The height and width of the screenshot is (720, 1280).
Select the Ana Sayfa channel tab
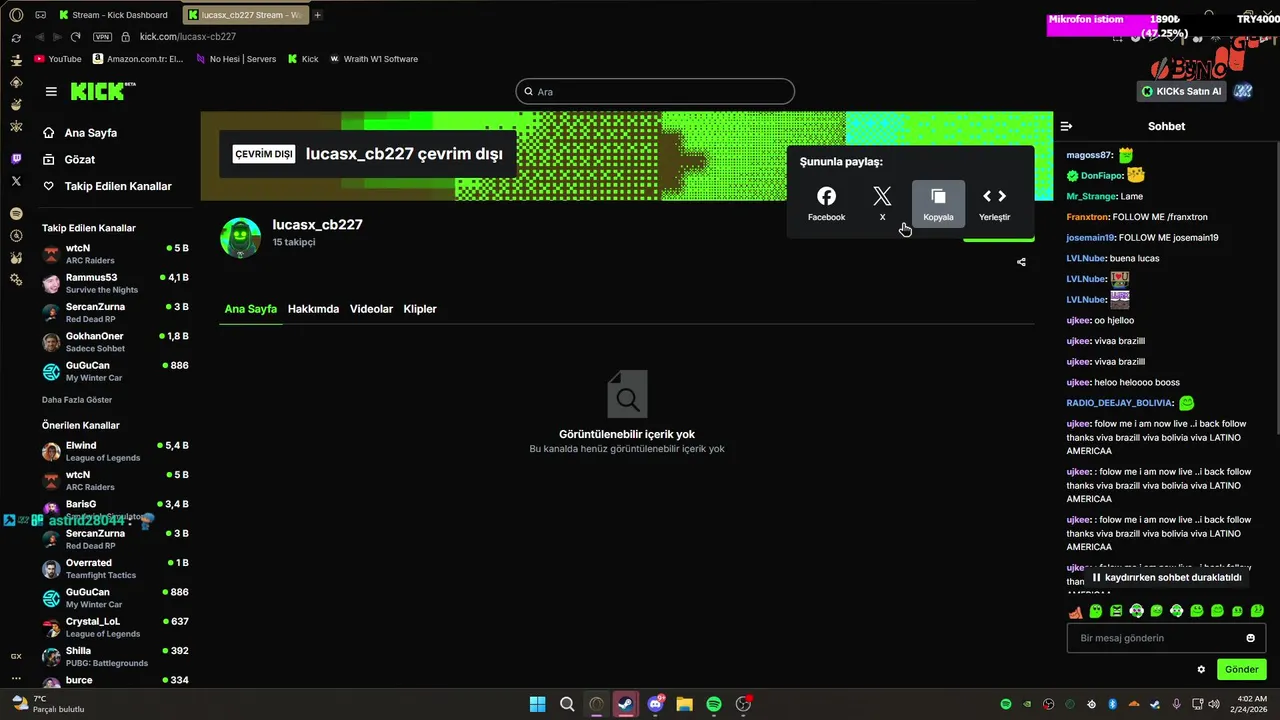[250, 309]
